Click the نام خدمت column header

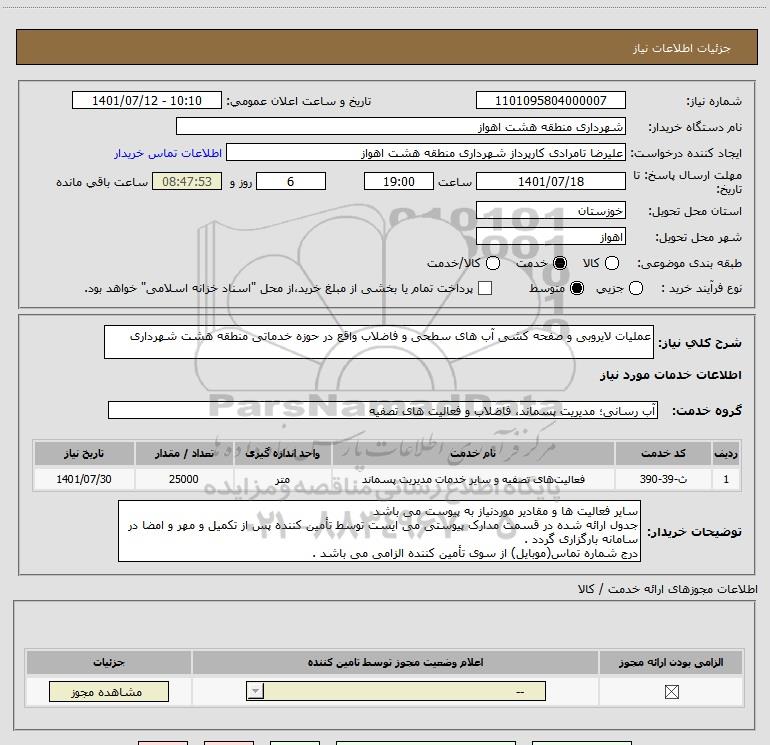click(x=473, y=453)
